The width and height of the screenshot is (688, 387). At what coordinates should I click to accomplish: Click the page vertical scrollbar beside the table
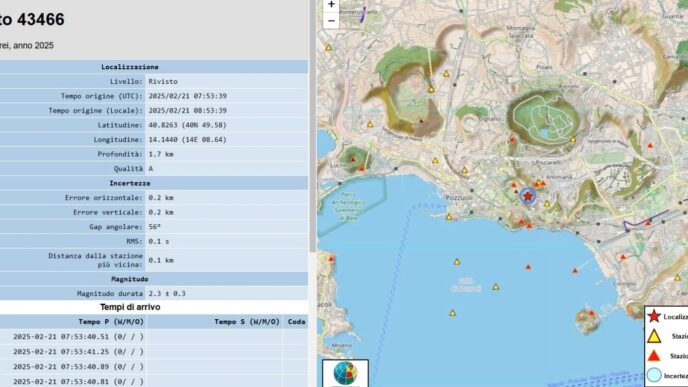click(312, 126)
